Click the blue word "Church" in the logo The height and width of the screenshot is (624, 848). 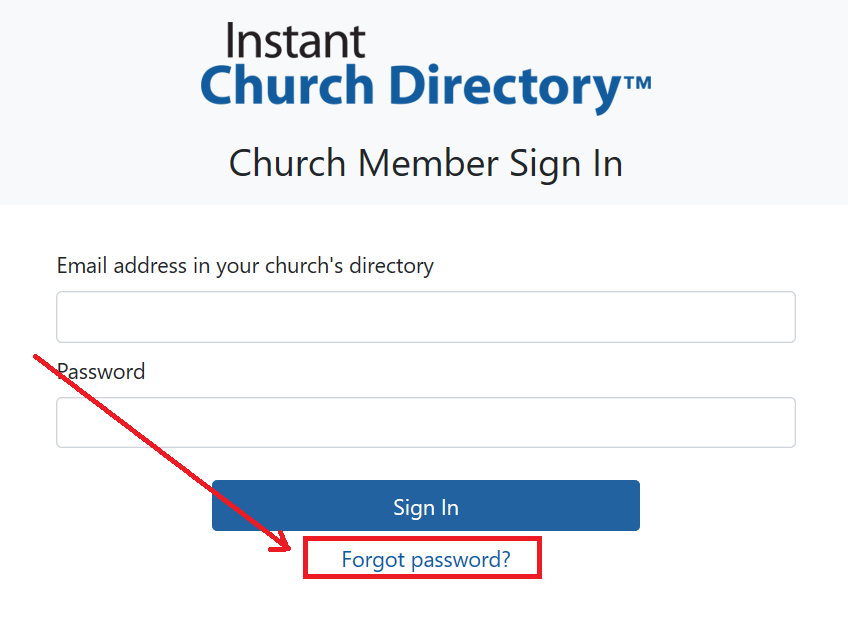pyautogui.click(x=287, y=85)
